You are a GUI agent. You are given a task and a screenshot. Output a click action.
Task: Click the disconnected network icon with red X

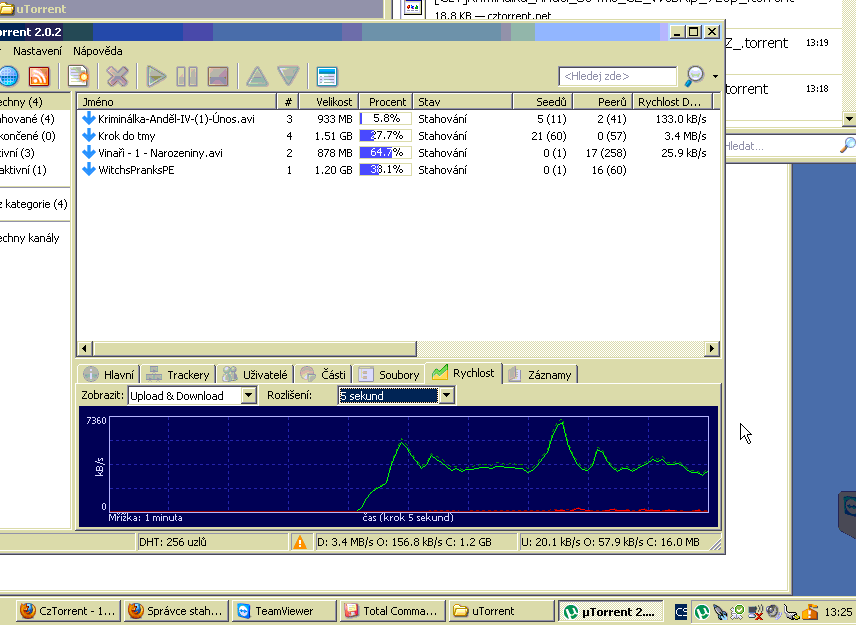tap(756, 612)
